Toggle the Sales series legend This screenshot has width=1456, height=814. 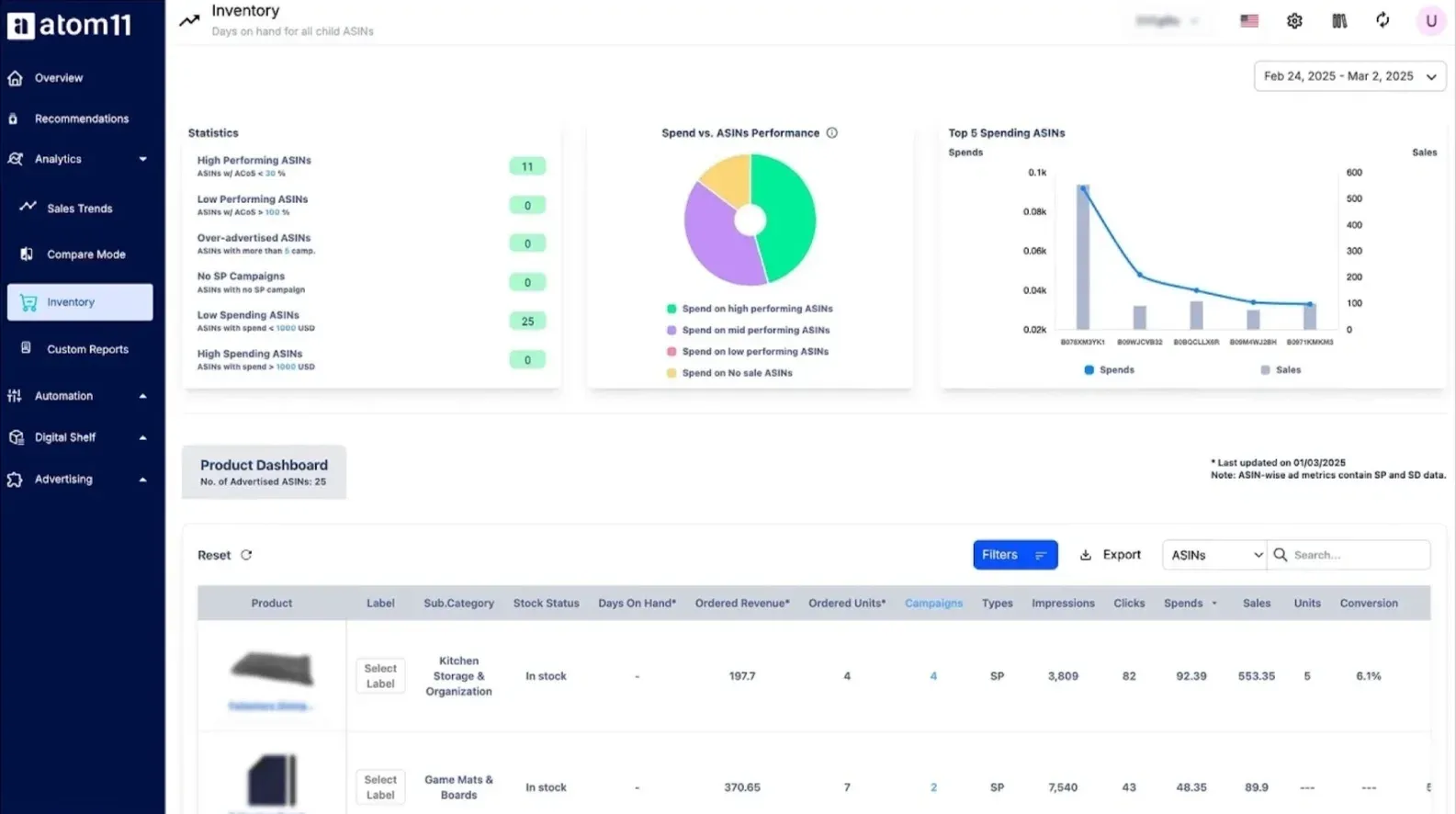point(1281,370)
